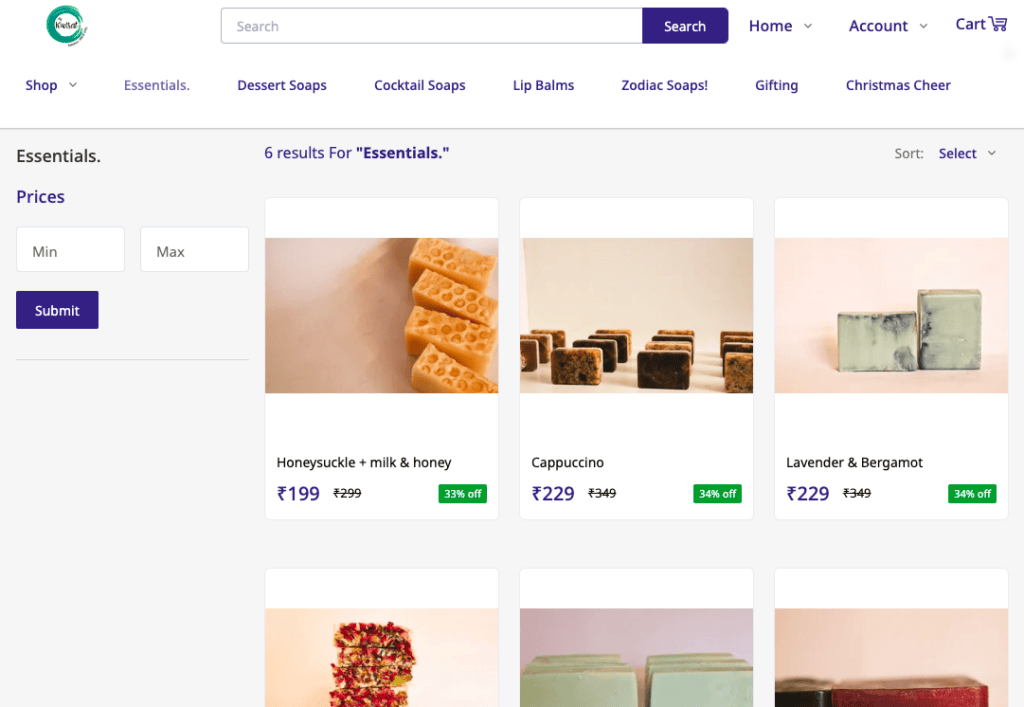Expand the Home dropdown chevron
Image resolution: width=1024 pixels, height=707 pixels.
pos(808,26)
